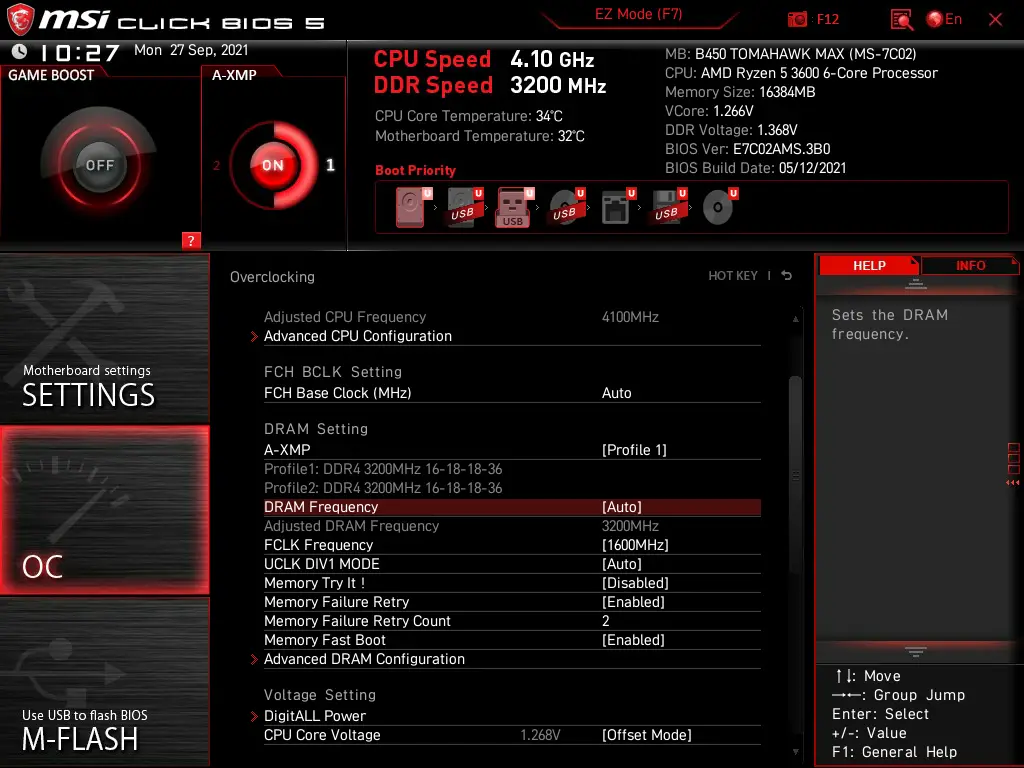This screenshot has height=768, width=1024.
Task: Click the red triple-arrow panel collapse icon
Action: (x=1013, y=483)
